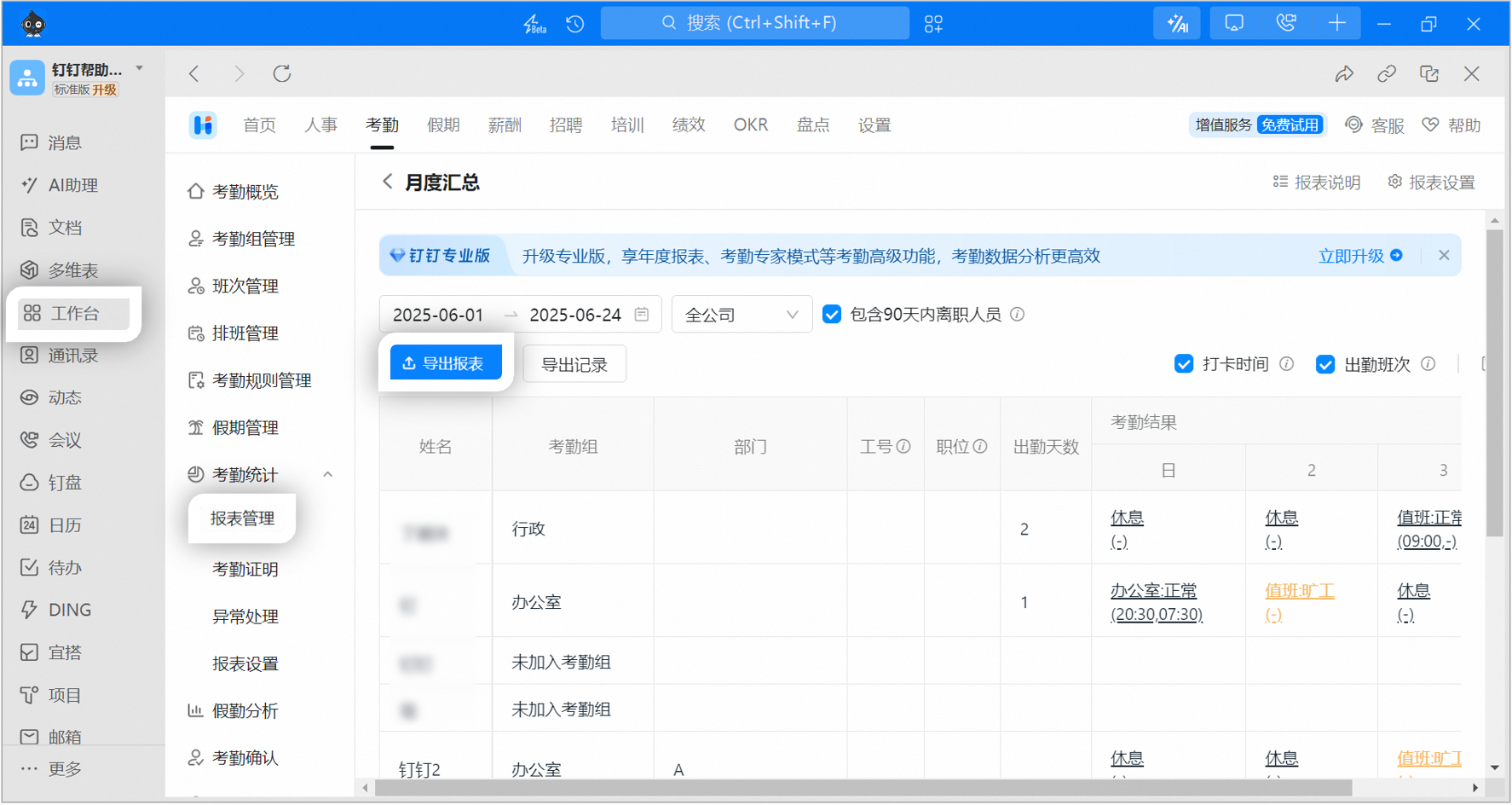
Task: Go back from 月度汇总 page
Action: (x=388, y=182)
